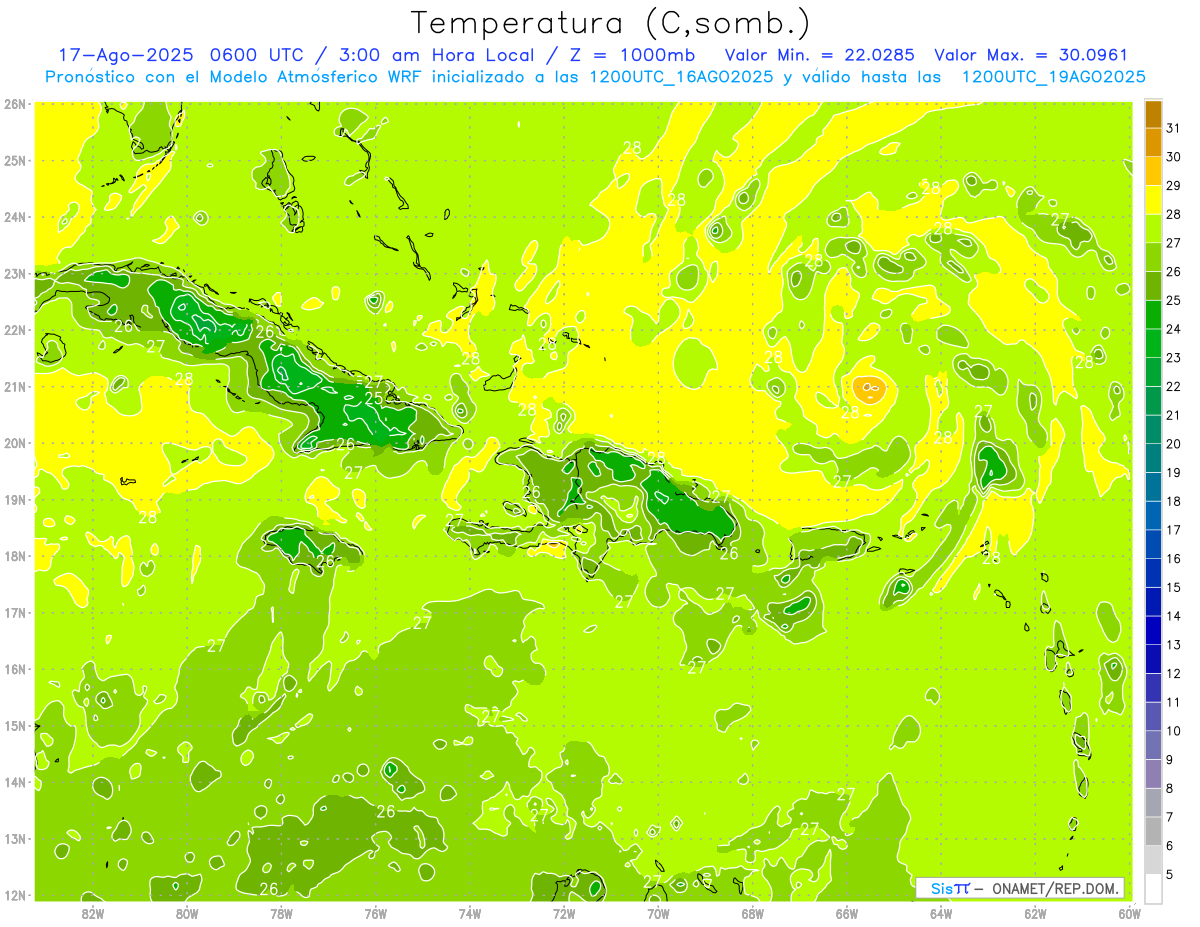Pick the gray swatch between 6 and 7

(1153, 831)
